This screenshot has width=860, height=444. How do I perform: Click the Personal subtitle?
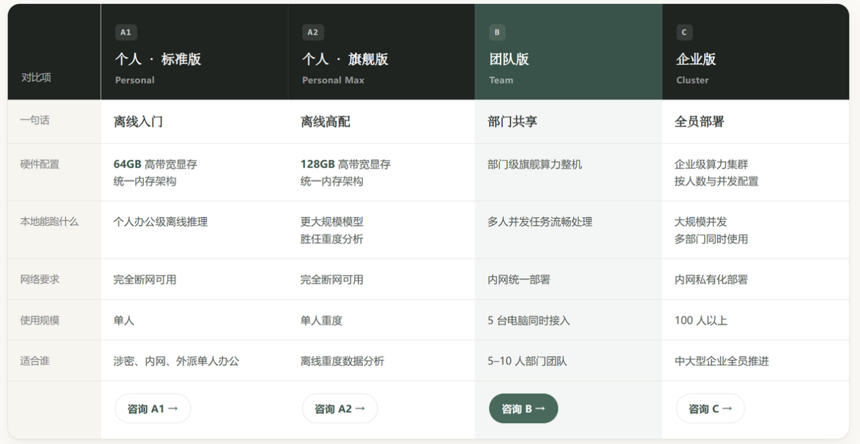pyautogui.click(x=134, y=80)
